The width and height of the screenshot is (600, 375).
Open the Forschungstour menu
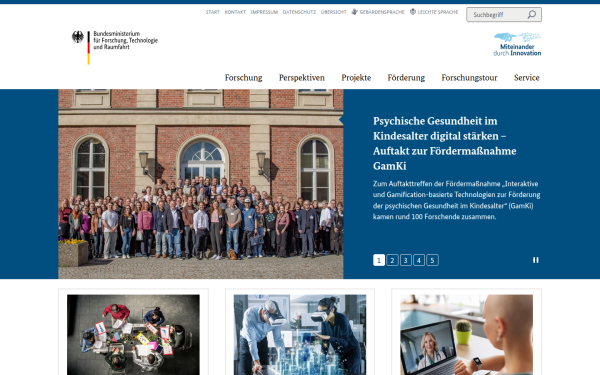pyautogui.click(x=469, y=78)
